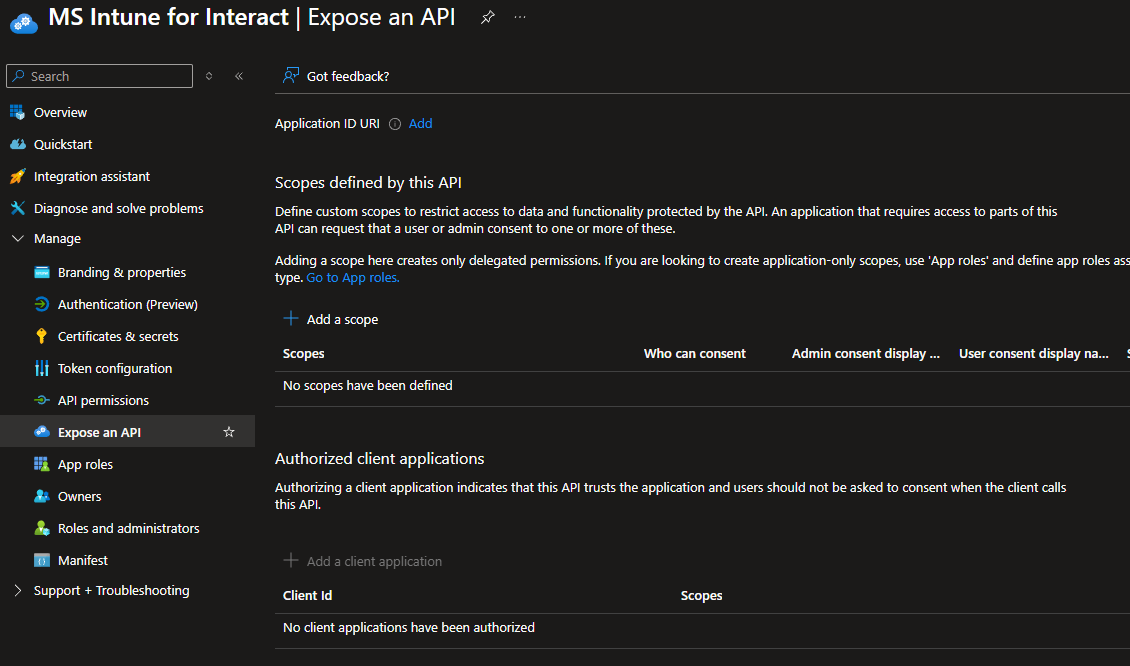Click Add a scope button text
The height and width of the screenshot is (666, 1130).
pos(342,319)
